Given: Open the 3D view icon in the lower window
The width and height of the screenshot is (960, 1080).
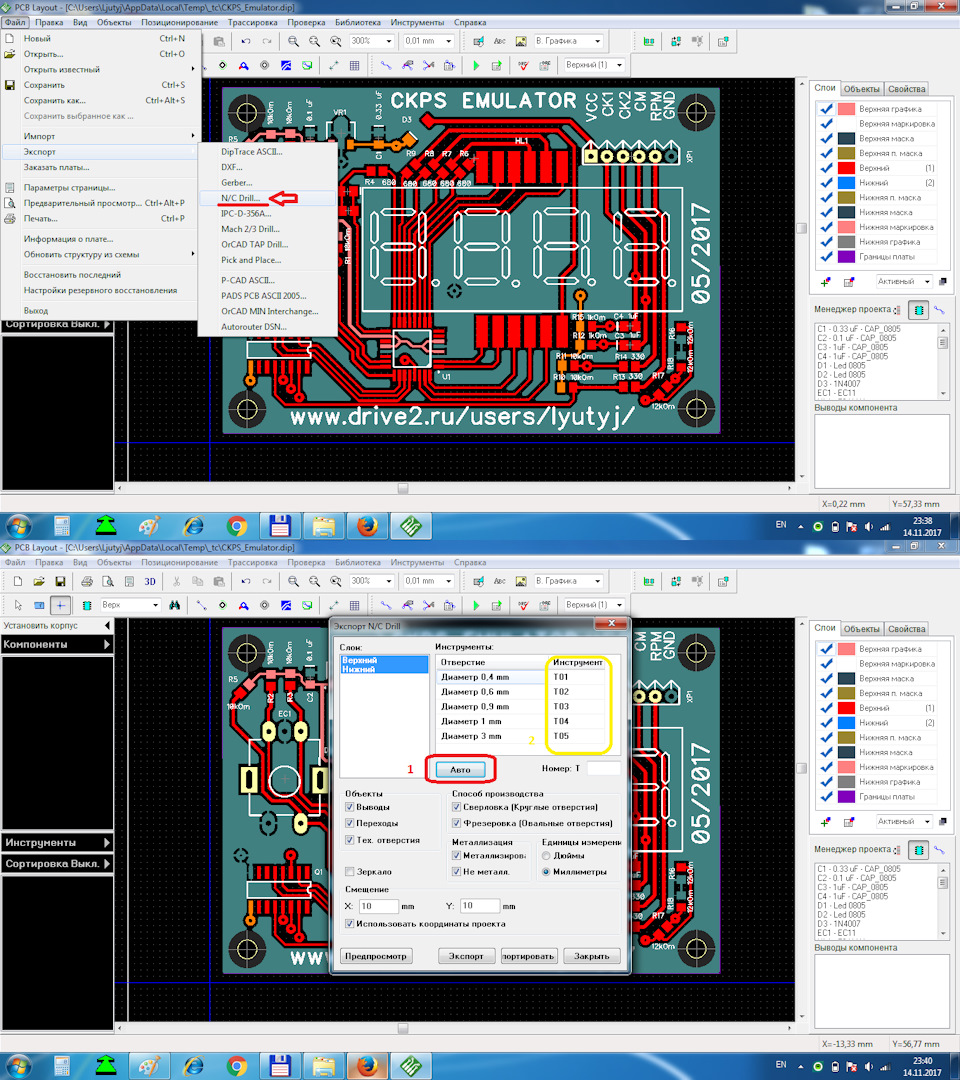Looking at the screenshot, I should click(150, 581).
